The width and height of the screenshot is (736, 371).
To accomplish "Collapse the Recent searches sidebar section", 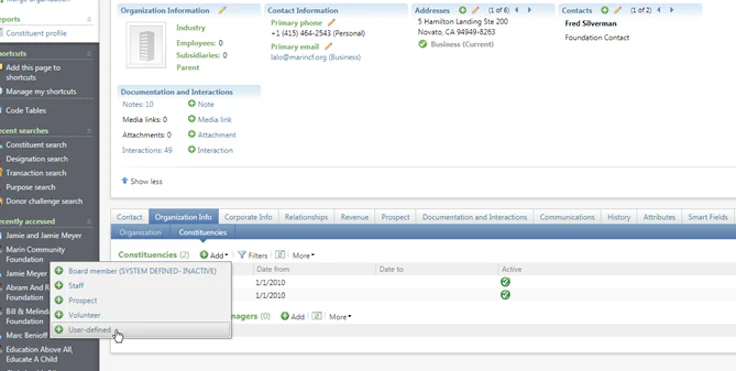I will pyautogui.click(x=89, y=131).
